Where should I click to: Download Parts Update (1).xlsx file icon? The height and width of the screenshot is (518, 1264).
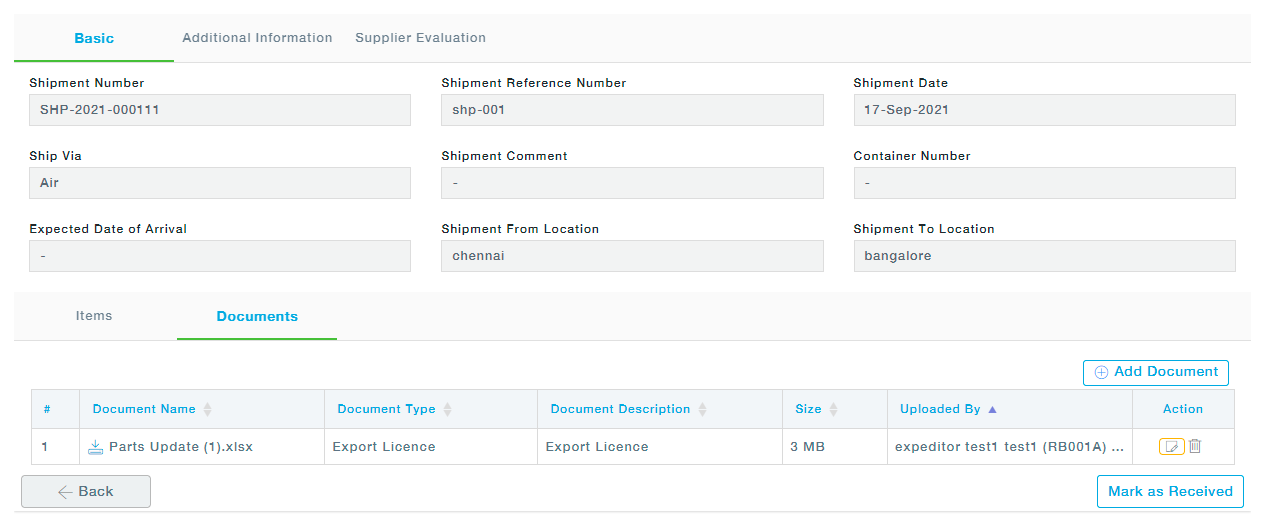pos(96,447)
